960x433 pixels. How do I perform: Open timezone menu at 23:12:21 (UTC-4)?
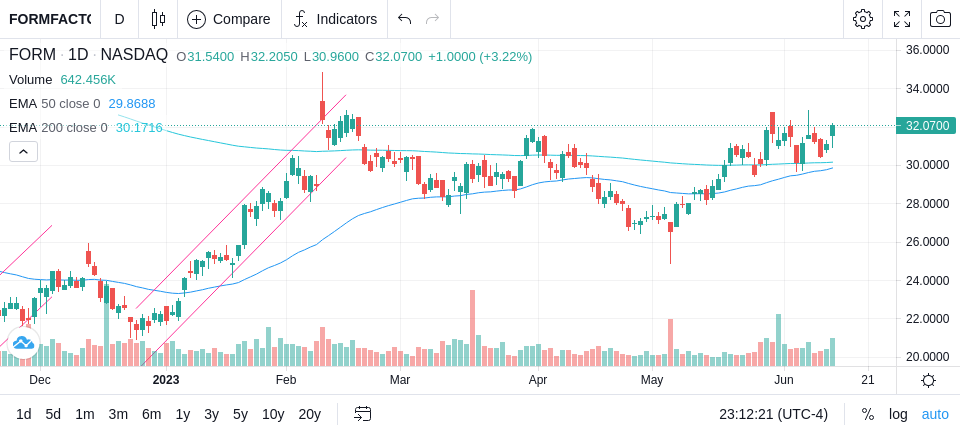click(x=773, y=414)
